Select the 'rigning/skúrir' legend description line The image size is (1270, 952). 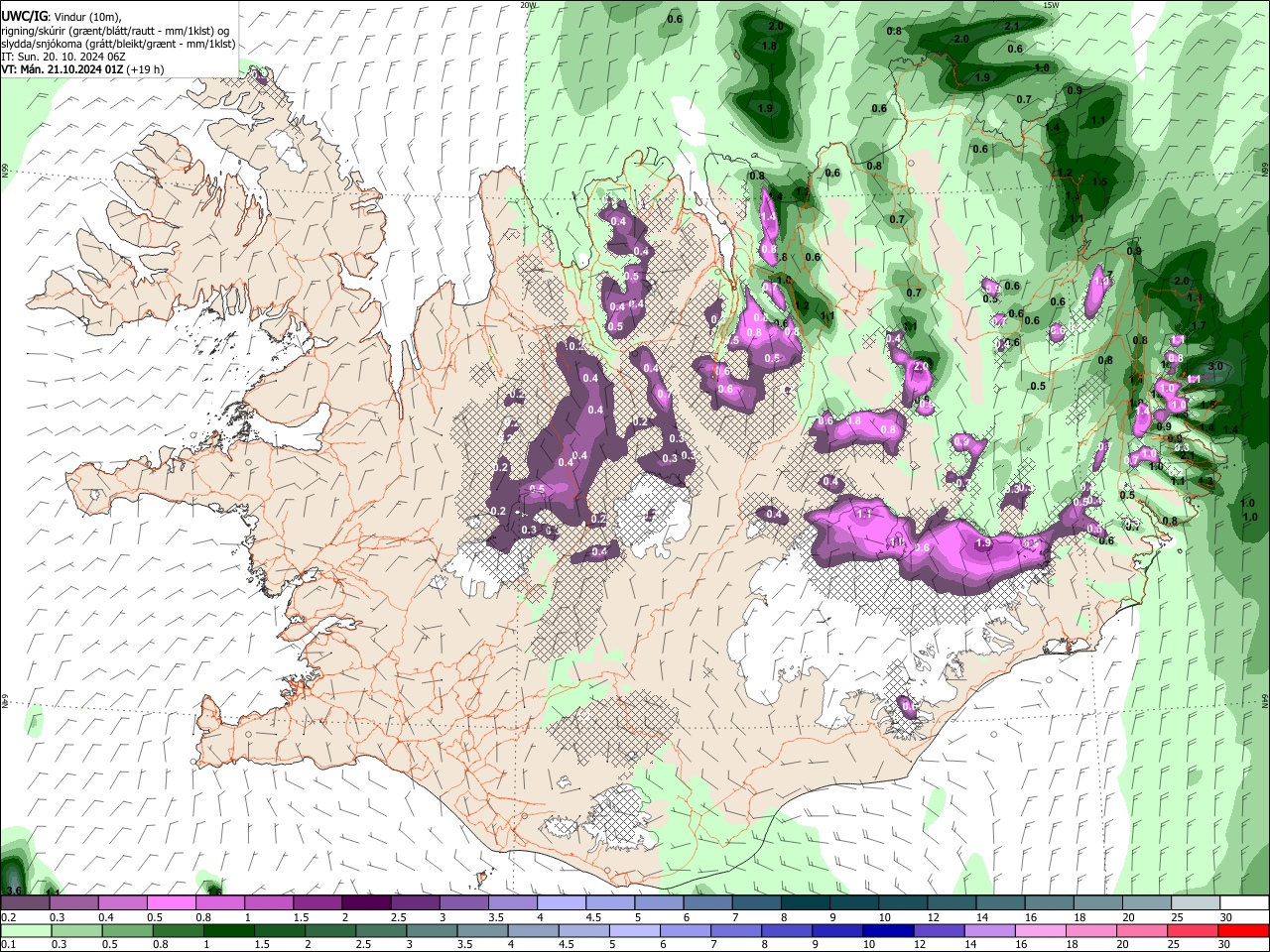point(115,31)
